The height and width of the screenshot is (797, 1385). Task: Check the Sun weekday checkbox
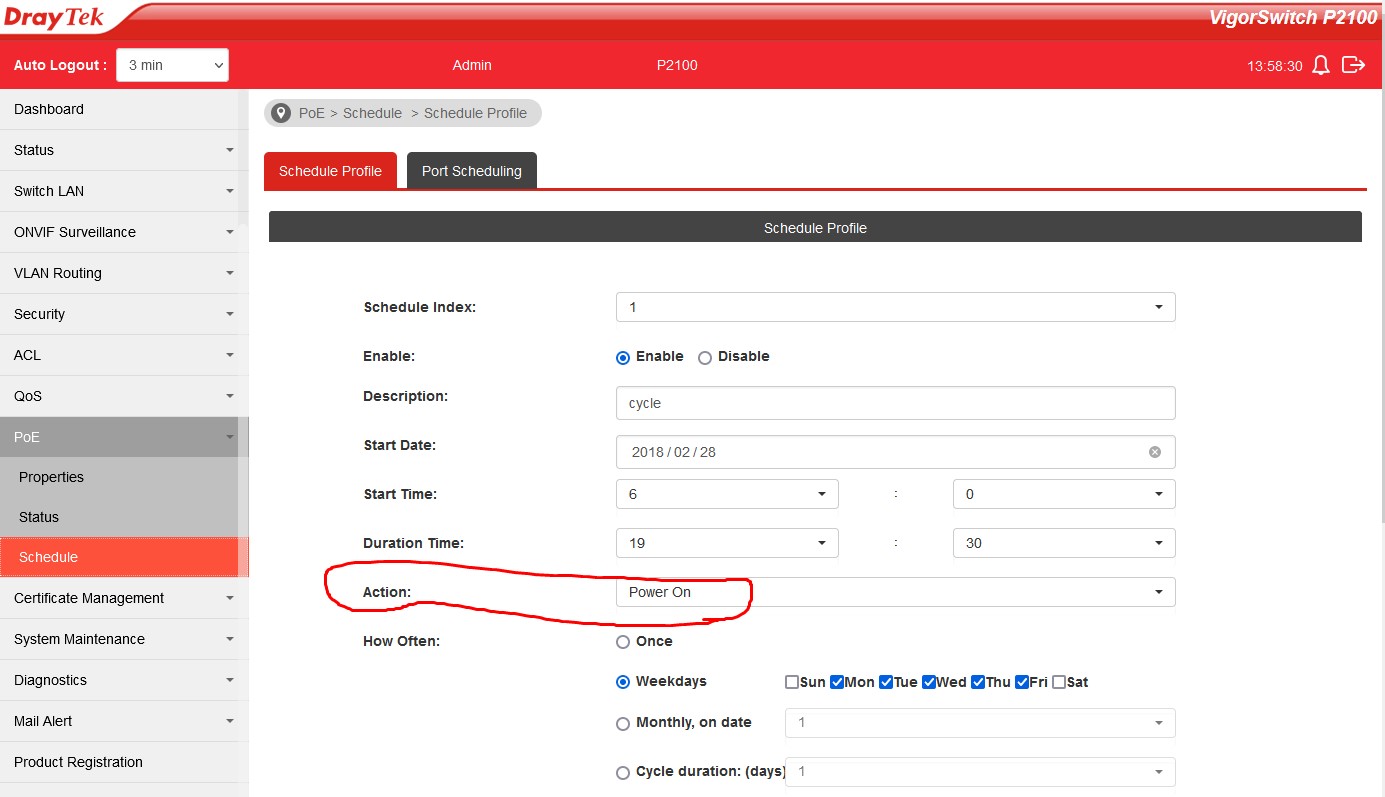pos(792,682)
